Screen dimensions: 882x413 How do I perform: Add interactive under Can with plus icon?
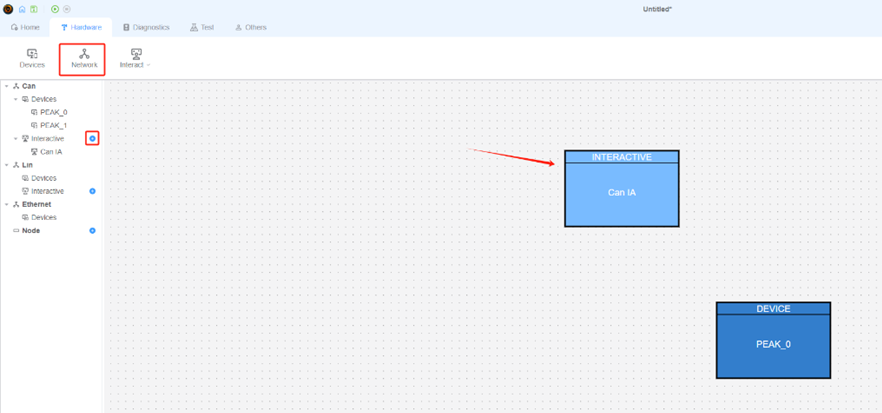[92, 138]
